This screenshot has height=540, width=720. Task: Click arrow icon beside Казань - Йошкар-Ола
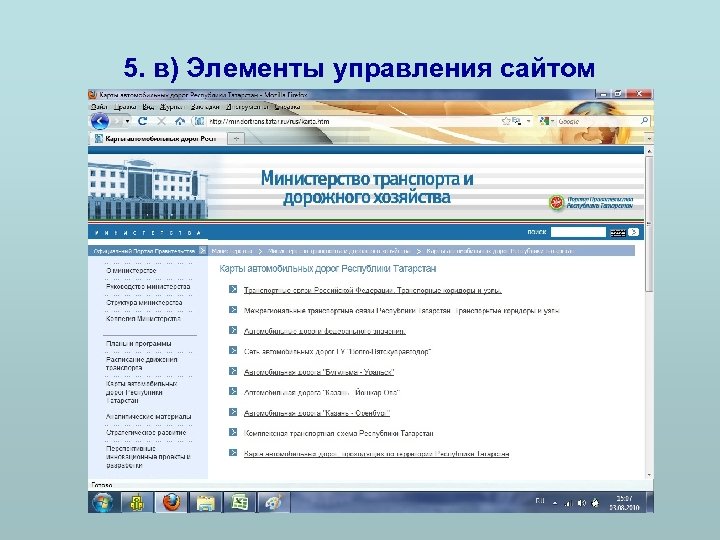coord(233,391)
